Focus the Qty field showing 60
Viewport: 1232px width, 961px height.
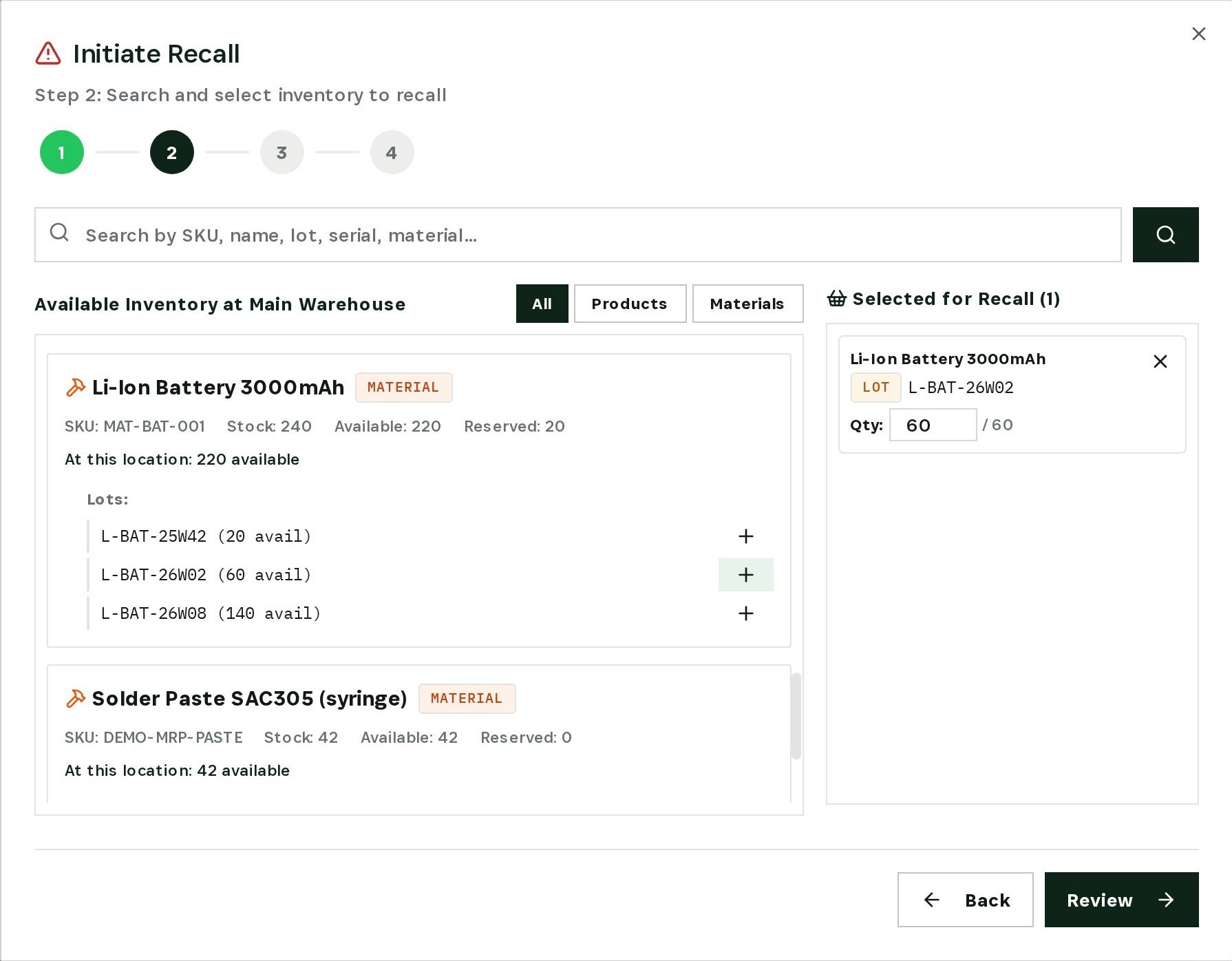point(933,425)
